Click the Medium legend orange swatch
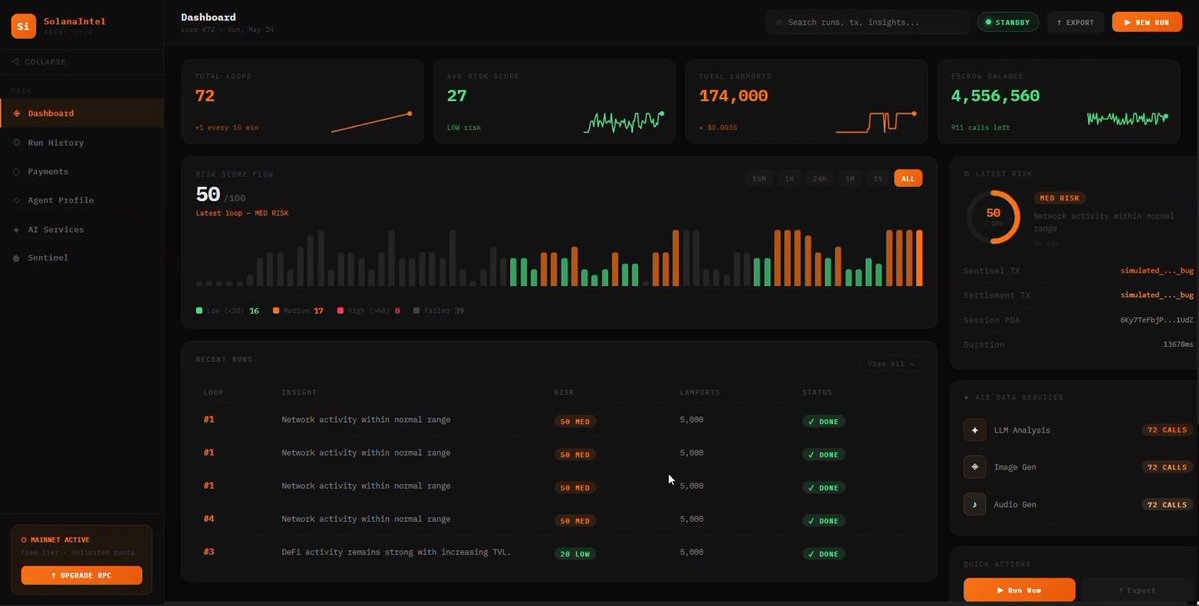Image resolution: width=1199 pixels, height=606 pixels. pos(276,311)
